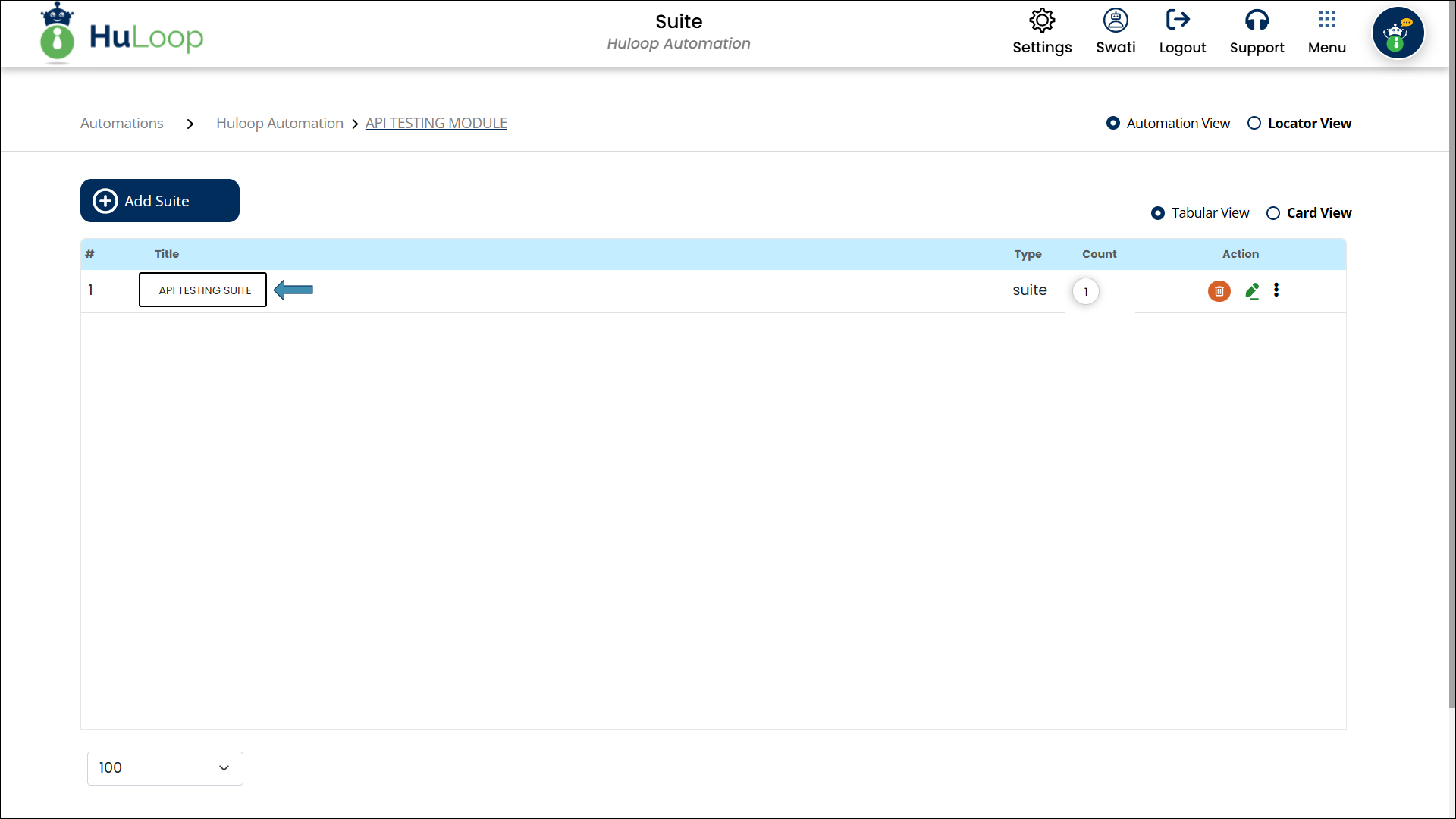The width and height of the screenshot is (1456, 819).
Task: Open the Menu grid icon
Action: pyautogui.click(x=1327, y=19)
